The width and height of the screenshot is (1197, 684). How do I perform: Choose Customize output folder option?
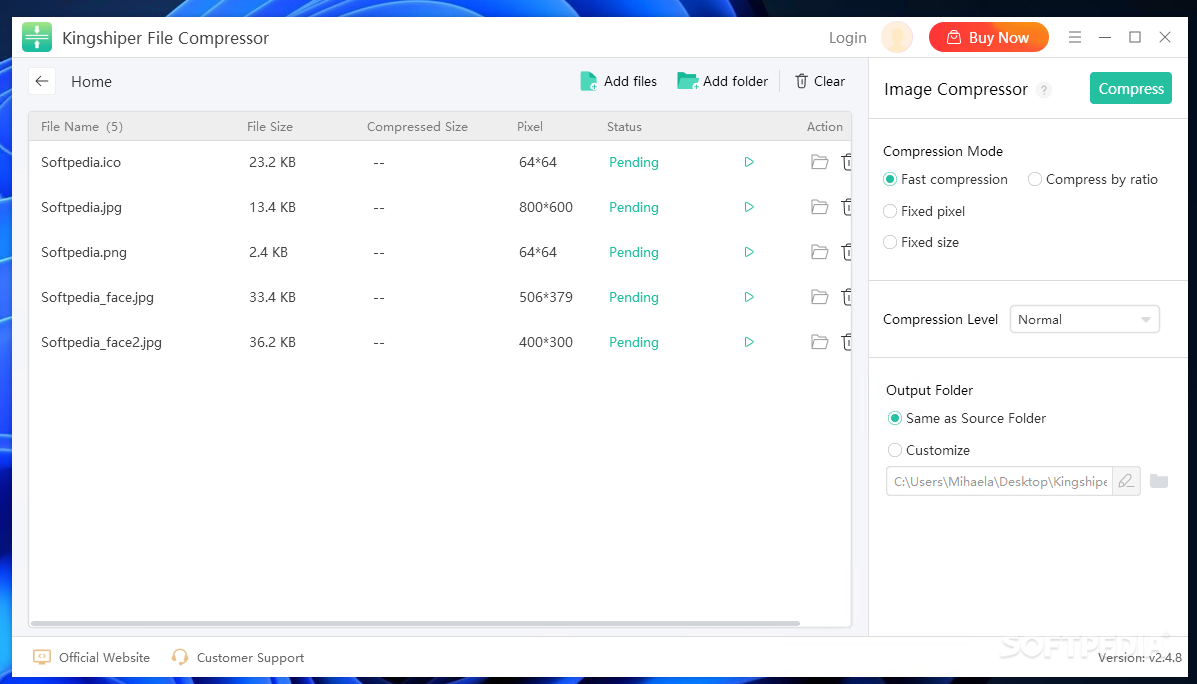pyautogui.click(x=928, y=450)
